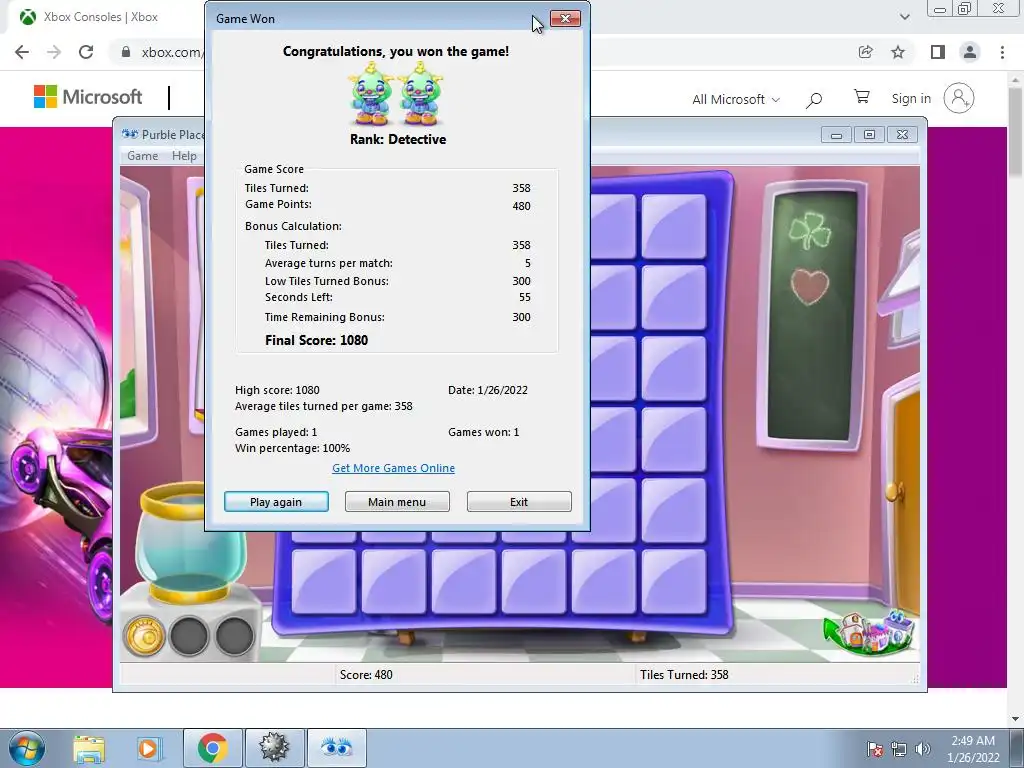This screenshot has height=768, width=1024.
Task: Switch to Chrome in taskbar
Action: (212, 748)
